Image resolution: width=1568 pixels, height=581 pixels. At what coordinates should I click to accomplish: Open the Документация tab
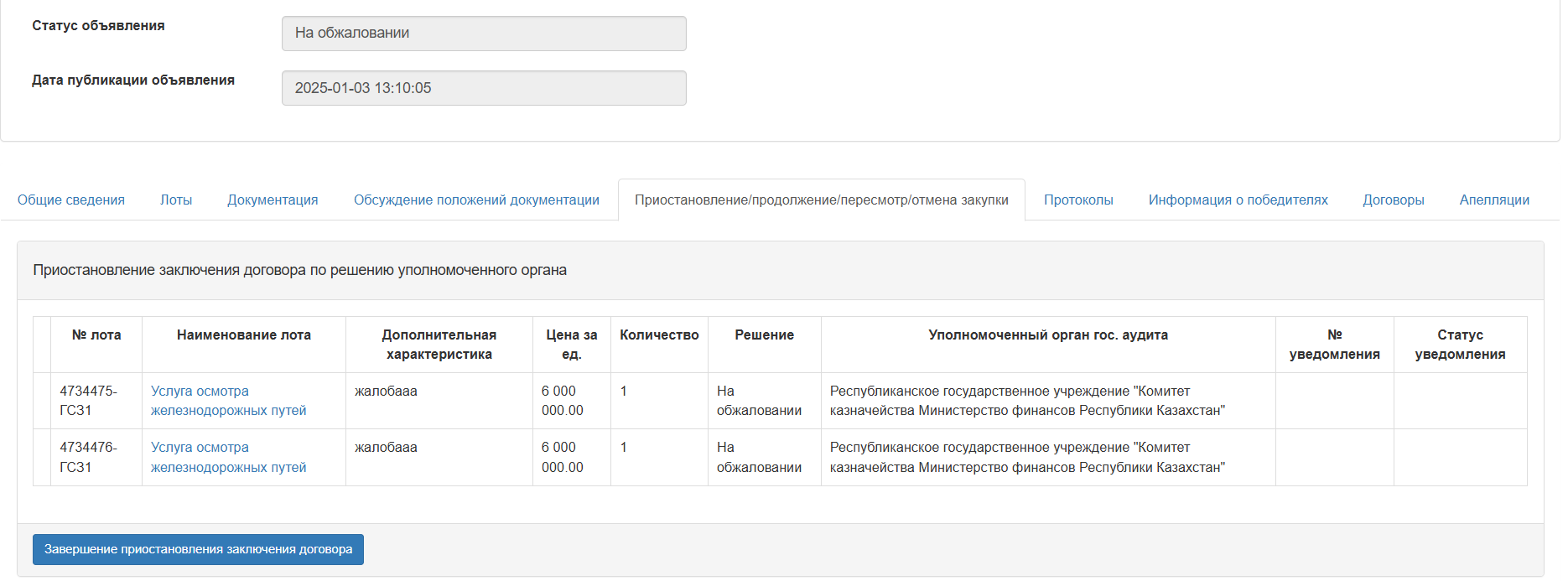[x=273, y=200]
